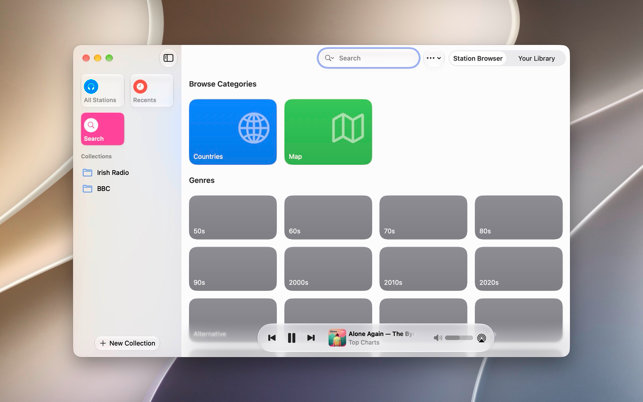The width and height of the screenshot is (643, 402).
Task: Click into the Search field
Action: click(368, 58)
